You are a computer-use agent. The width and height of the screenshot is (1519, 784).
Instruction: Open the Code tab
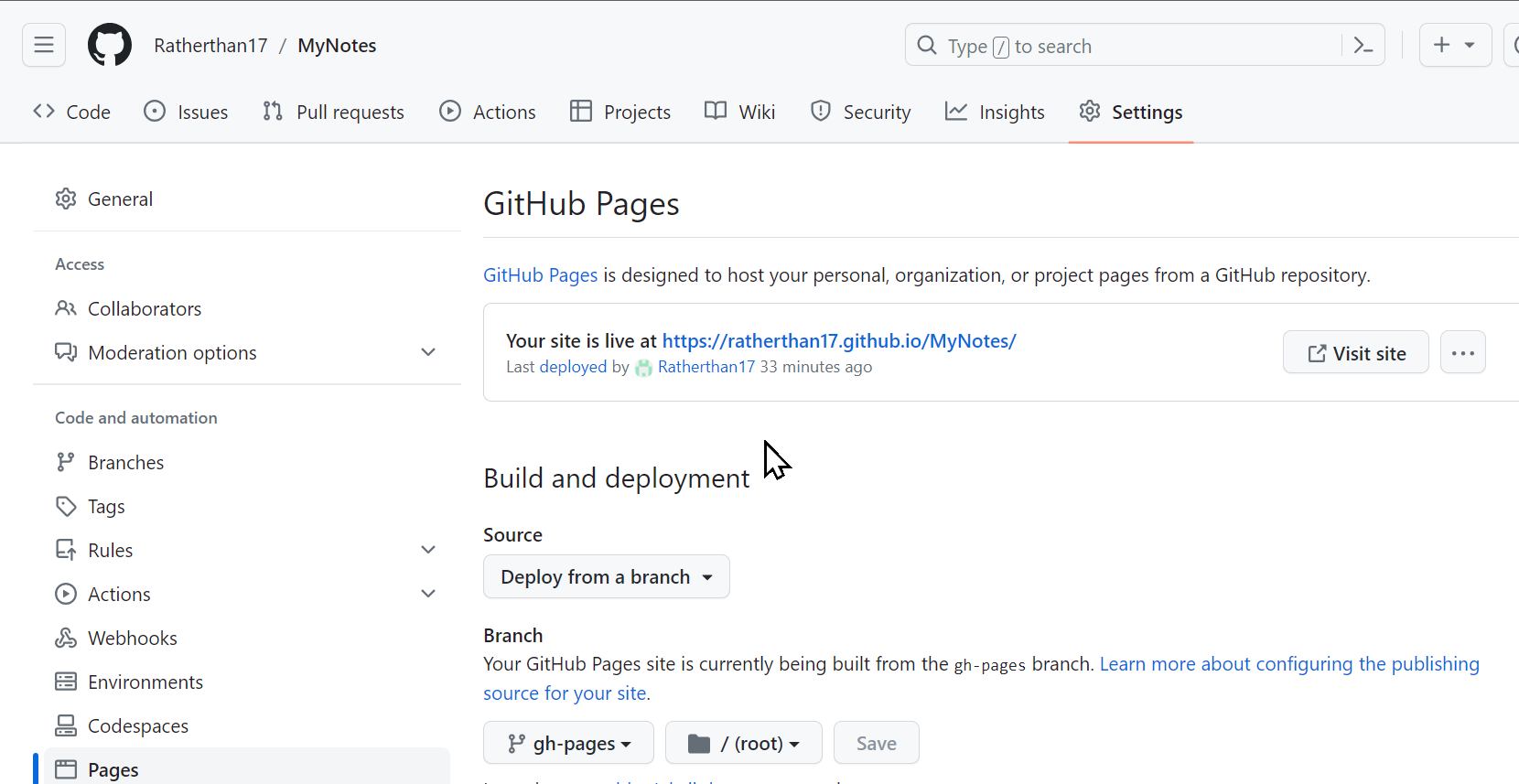pos(72,112)
